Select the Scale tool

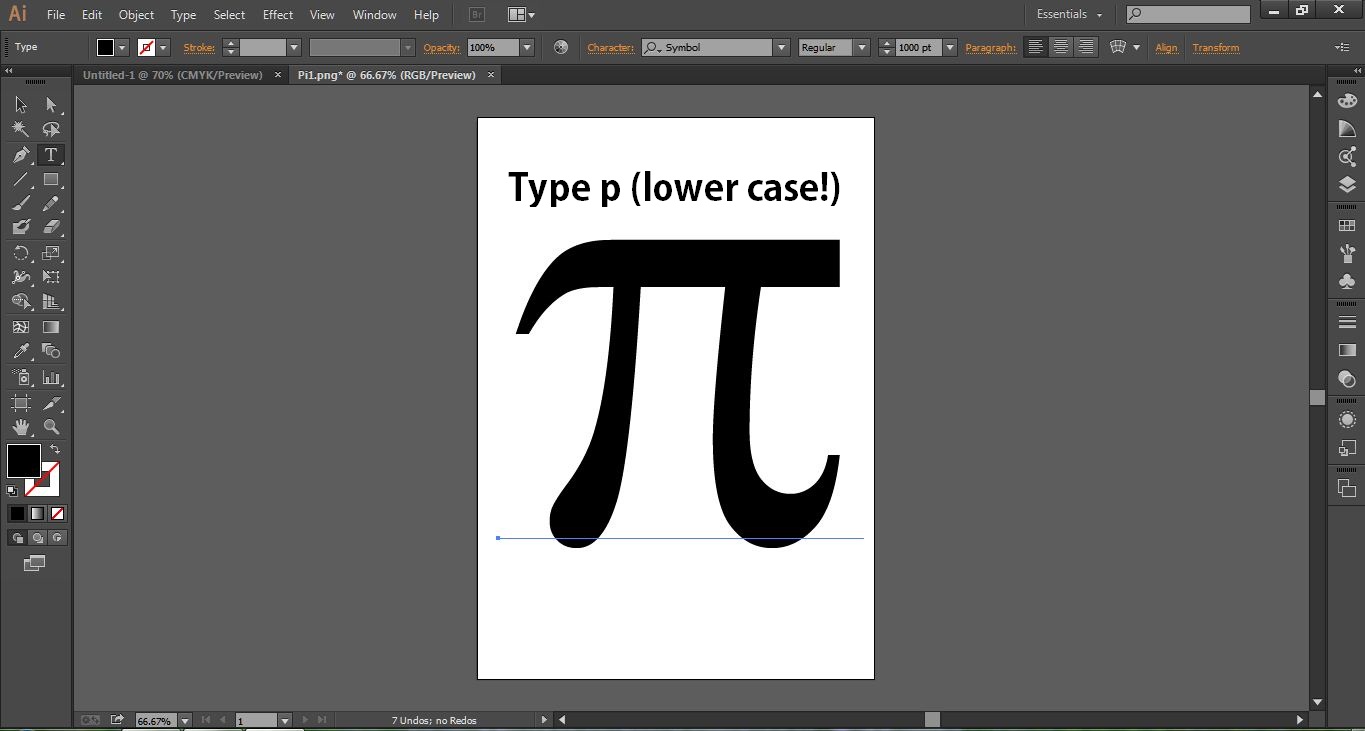[51, 253]
